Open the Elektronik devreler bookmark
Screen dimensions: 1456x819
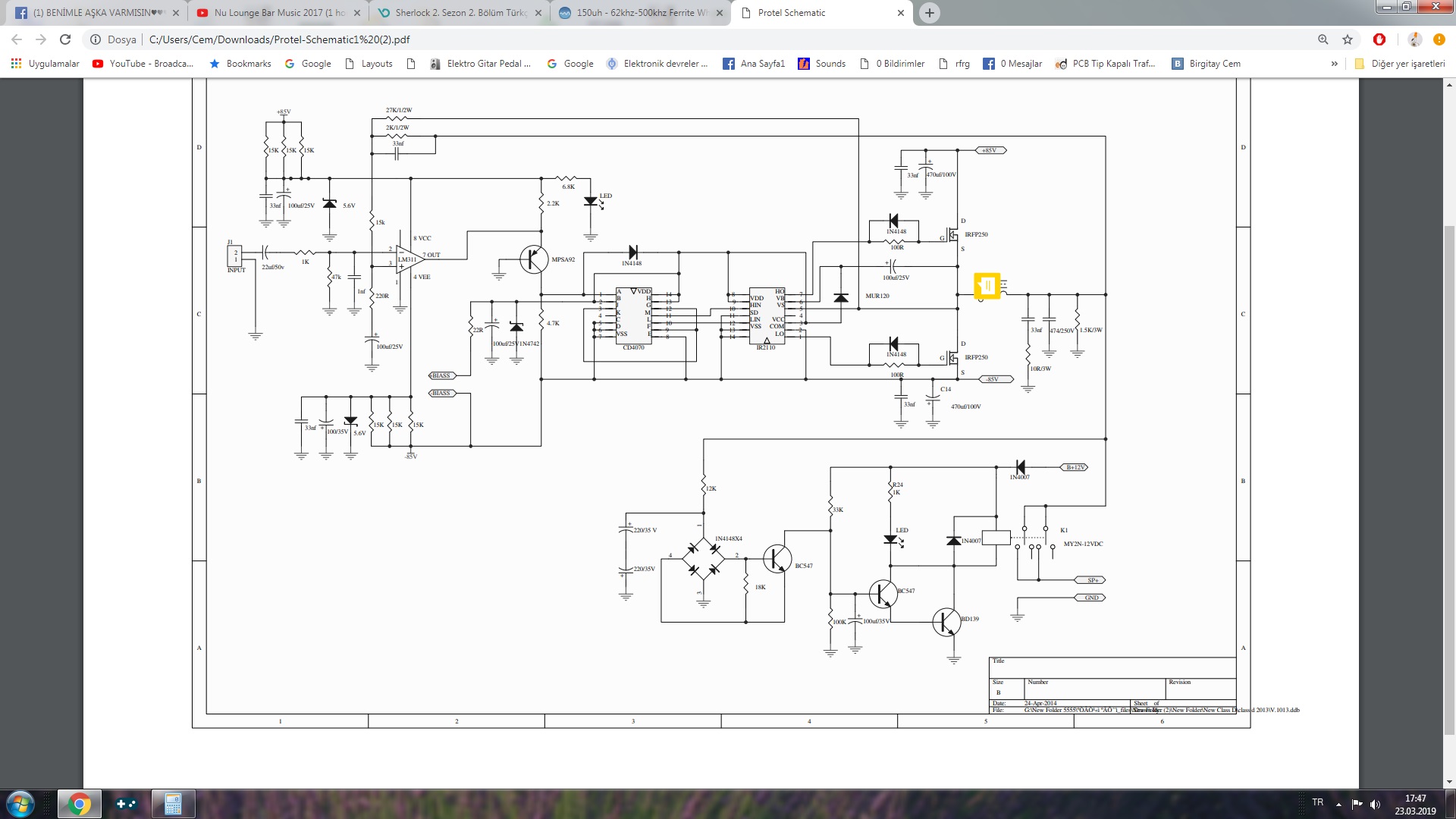click(x=657, y=64)
